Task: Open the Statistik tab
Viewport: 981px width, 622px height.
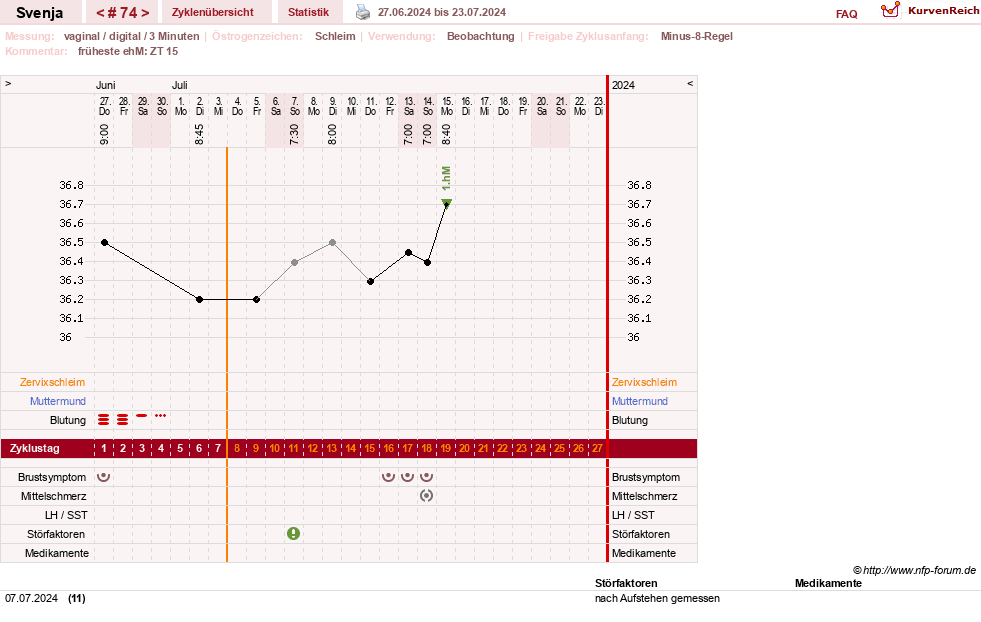Action: coord(308,13)
